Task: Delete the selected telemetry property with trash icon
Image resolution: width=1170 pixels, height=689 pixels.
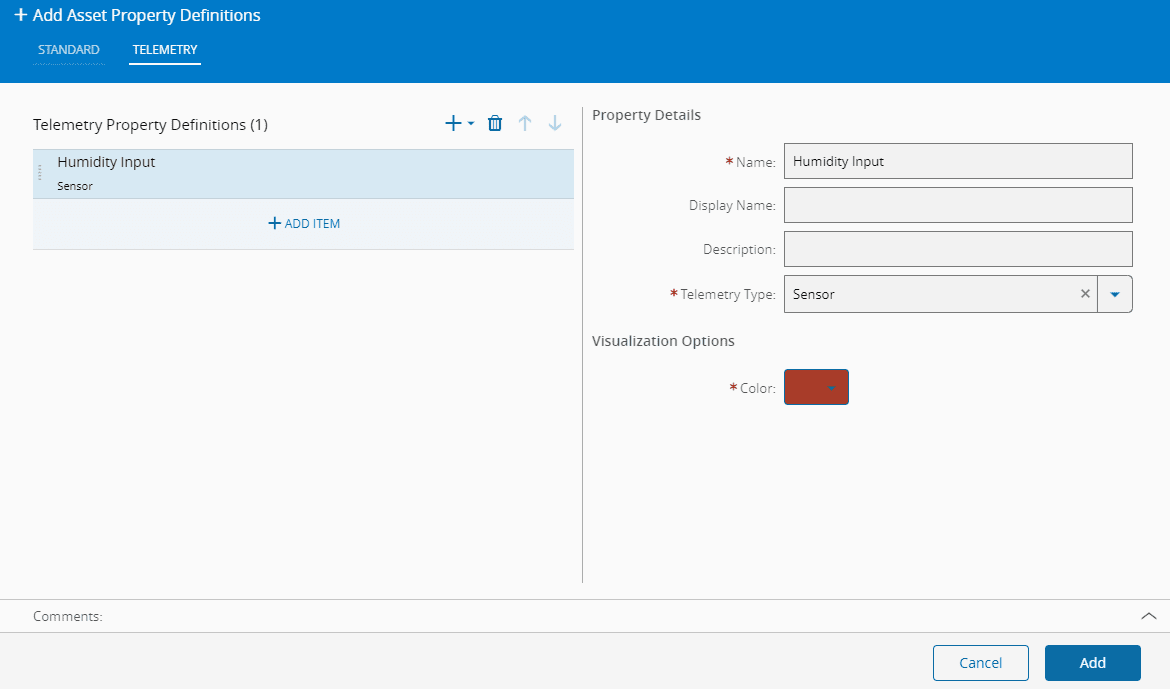Action: (495, 124)
